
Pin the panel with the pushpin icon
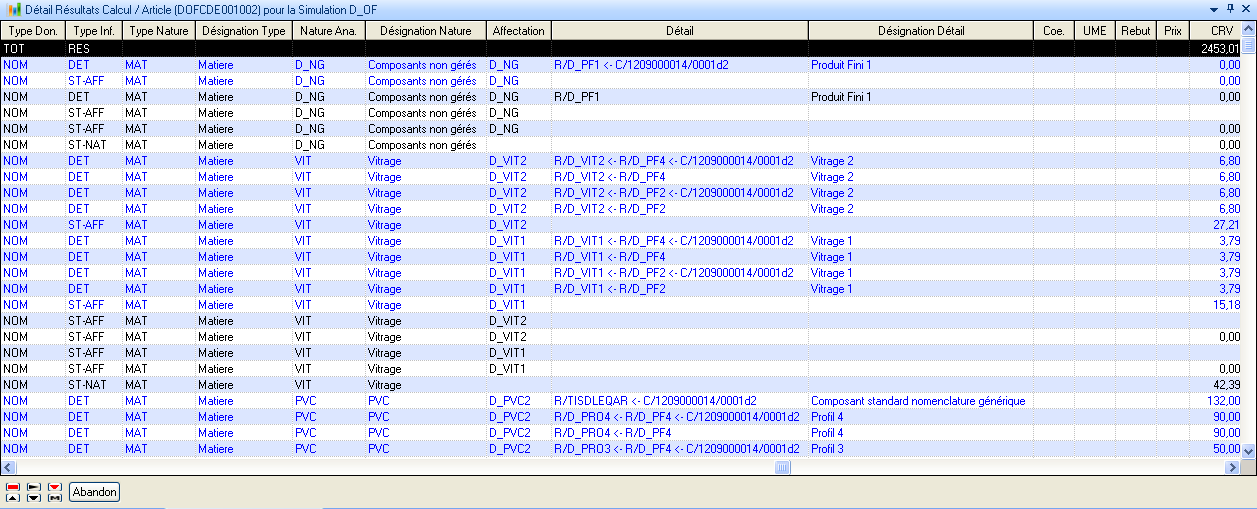(x=1230, y=8)
